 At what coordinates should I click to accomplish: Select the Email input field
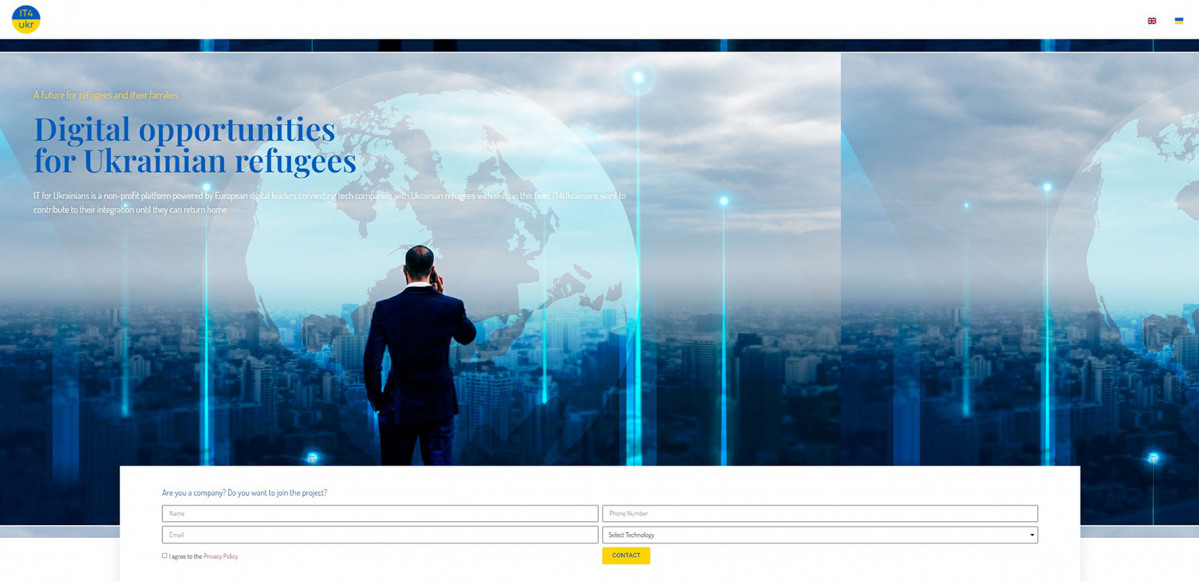pyautogui.click(x=380, y=535)
